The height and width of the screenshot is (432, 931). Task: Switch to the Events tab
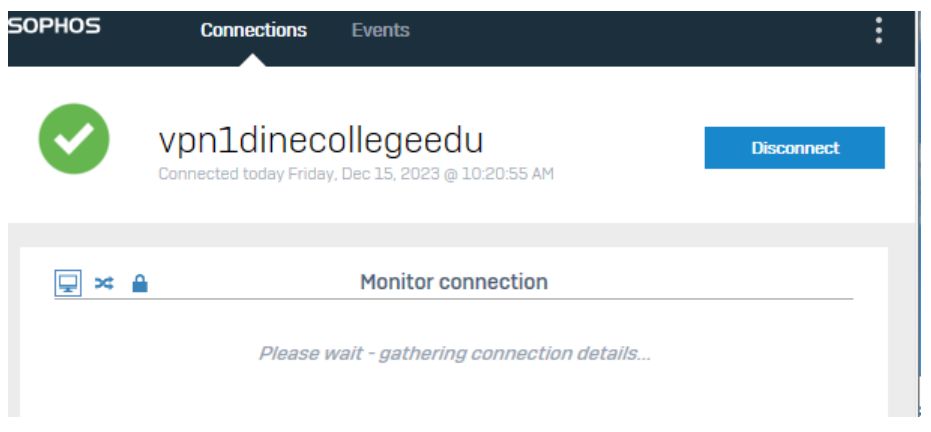tap(380, 30)
